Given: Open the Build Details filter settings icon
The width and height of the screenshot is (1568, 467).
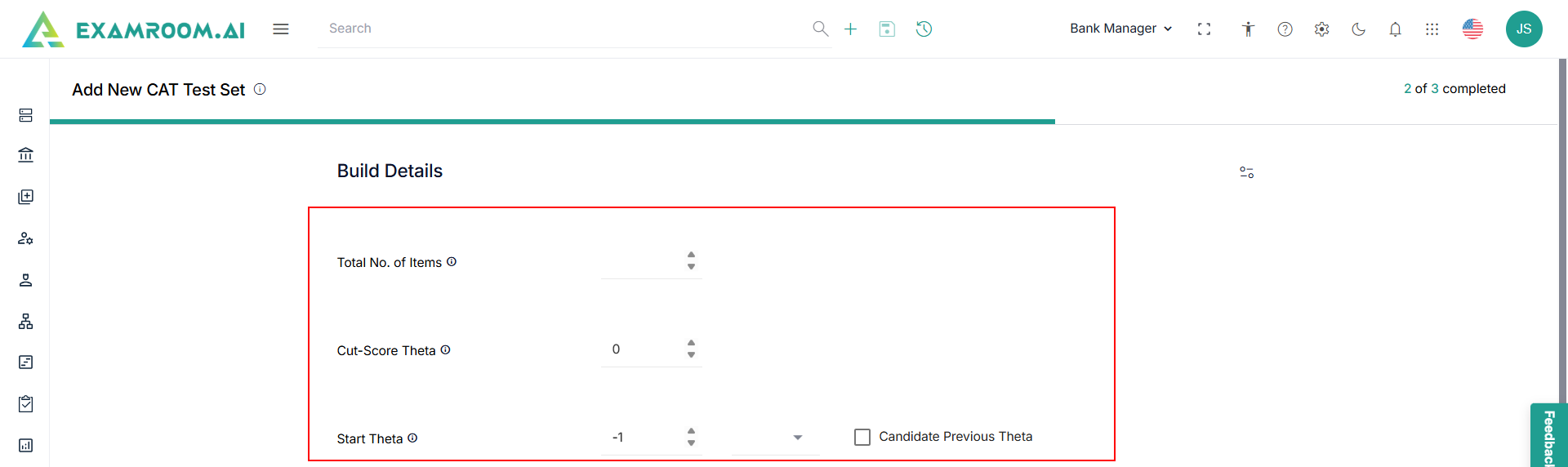Looking at the screenshot, I should (1246, 172).
